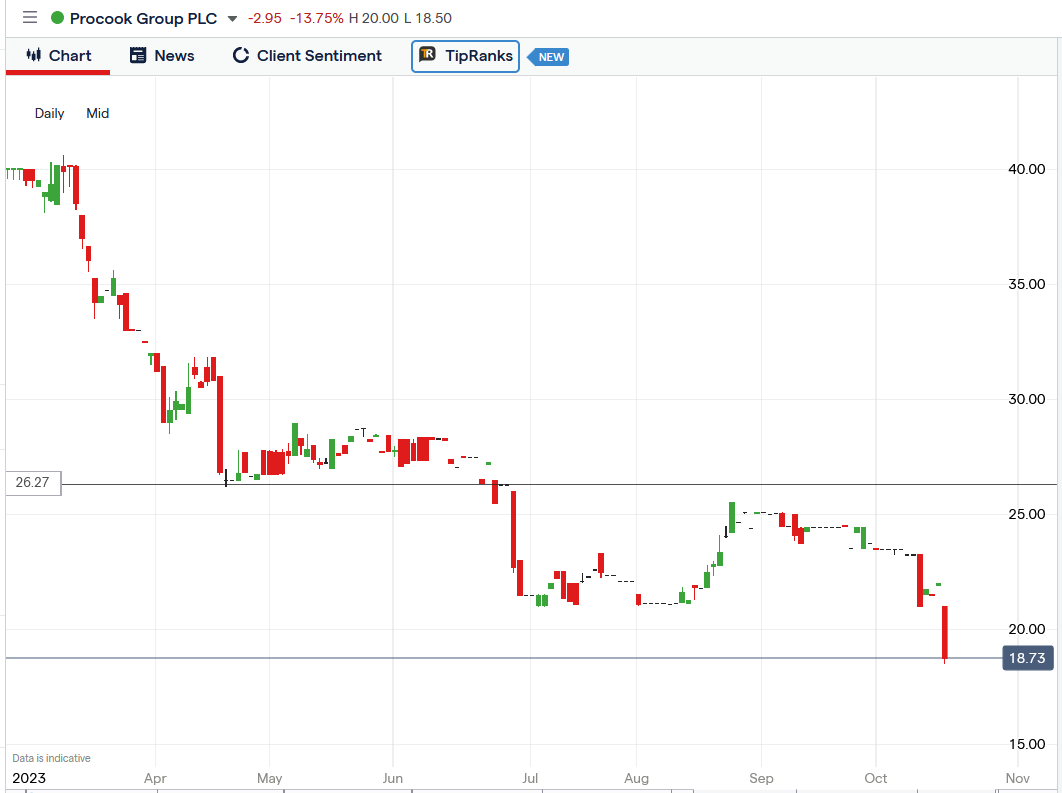1062x793 pixels.
Task: Click the Nov date axis label
Action: [1017, 778]
